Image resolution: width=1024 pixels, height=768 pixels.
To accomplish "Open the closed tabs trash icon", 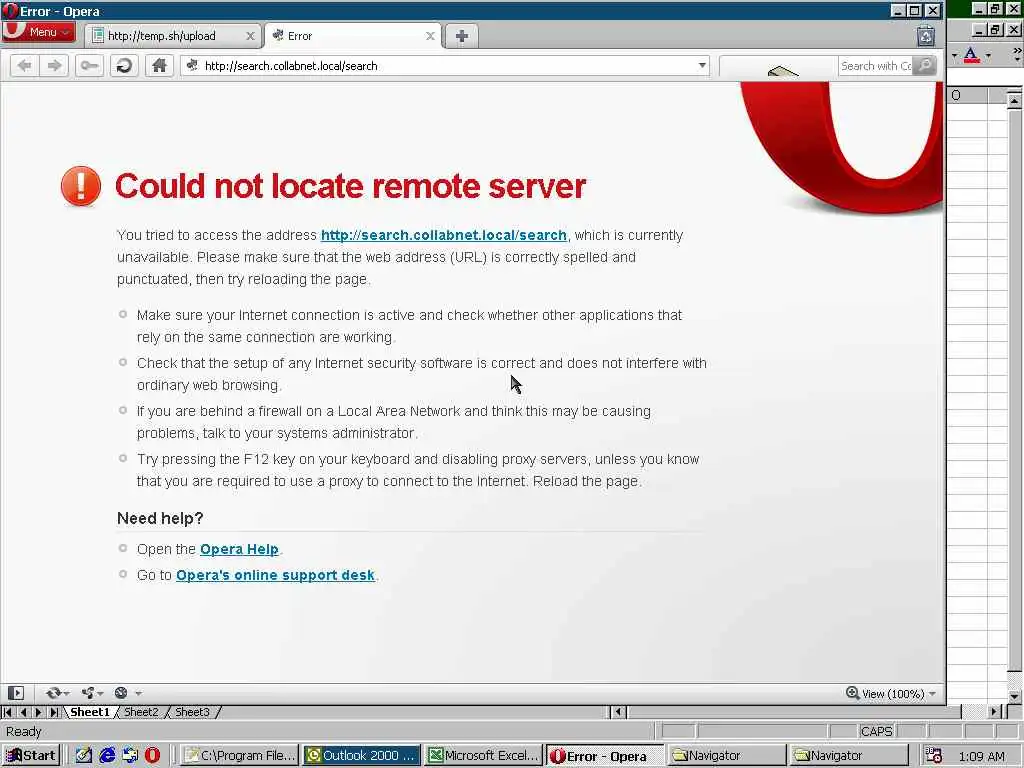I will [x=925, y=35].
